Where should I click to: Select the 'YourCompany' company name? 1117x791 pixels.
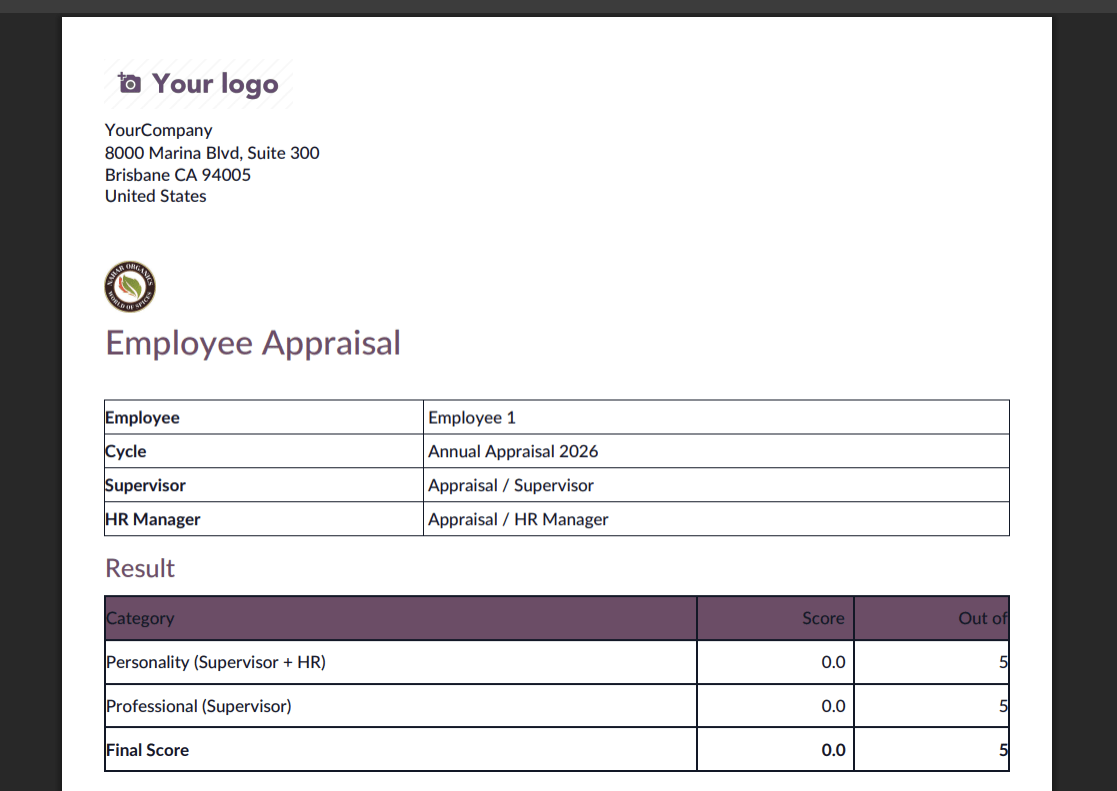coord(158,130)
